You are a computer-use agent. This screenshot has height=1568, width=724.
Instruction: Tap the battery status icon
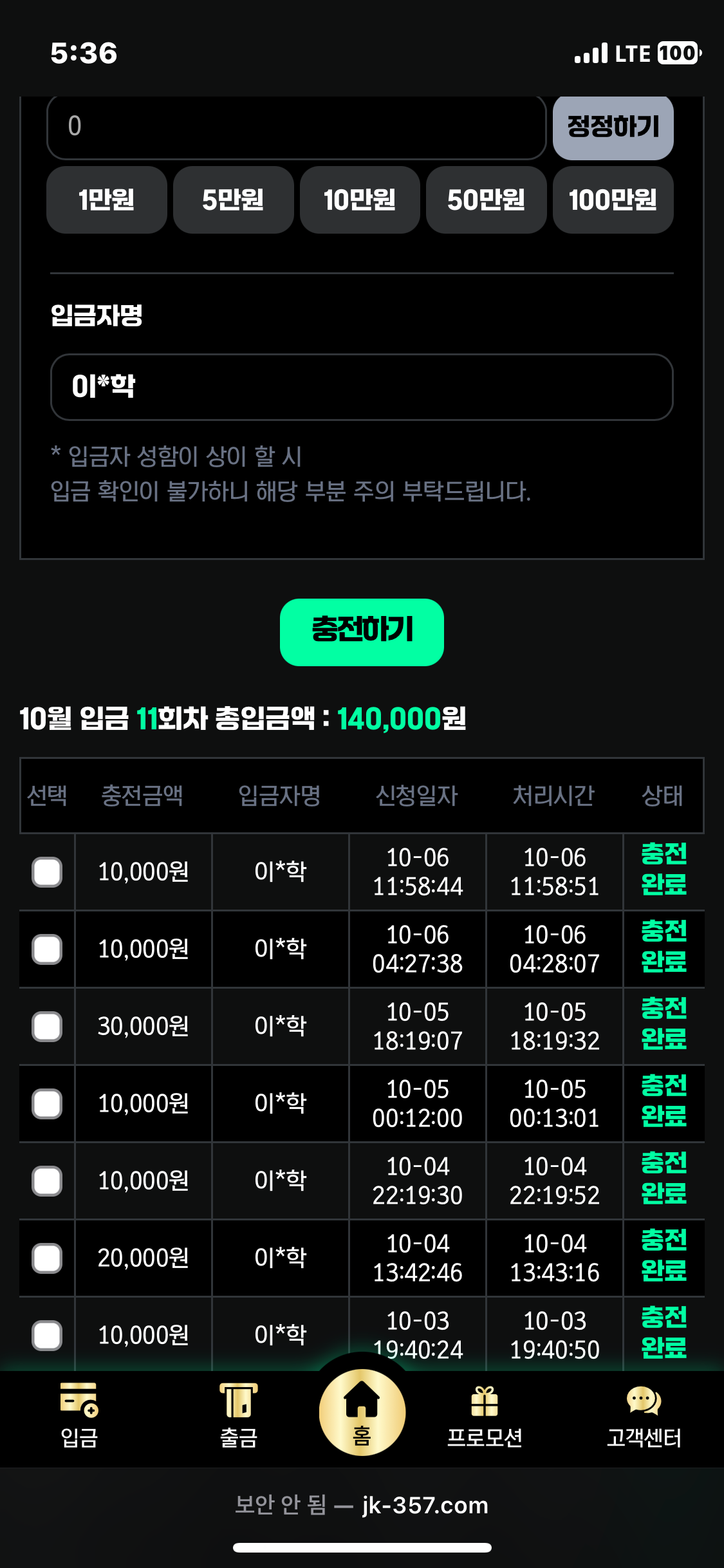[679, 53]
